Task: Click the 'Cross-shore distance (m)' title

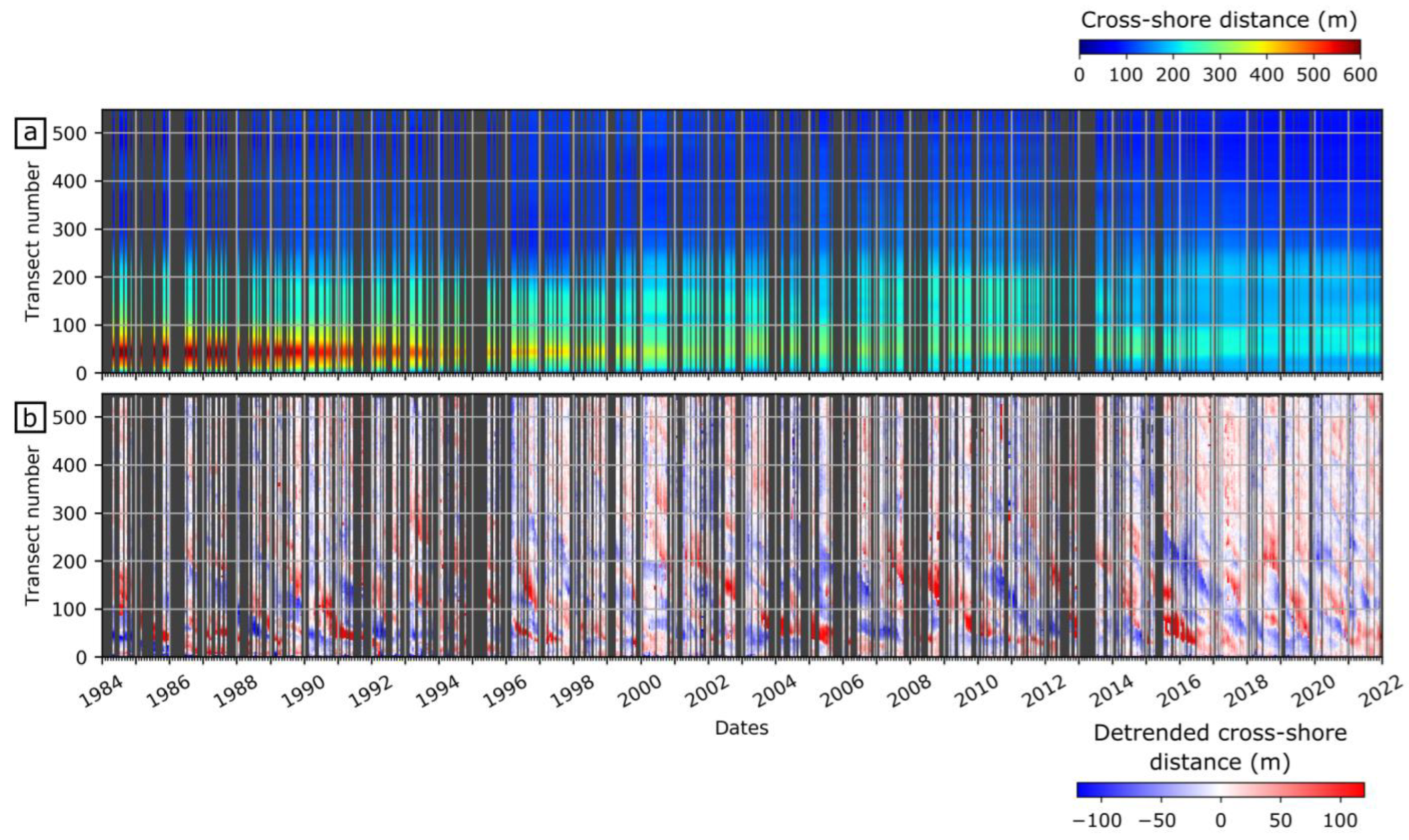Action: 1219,20
